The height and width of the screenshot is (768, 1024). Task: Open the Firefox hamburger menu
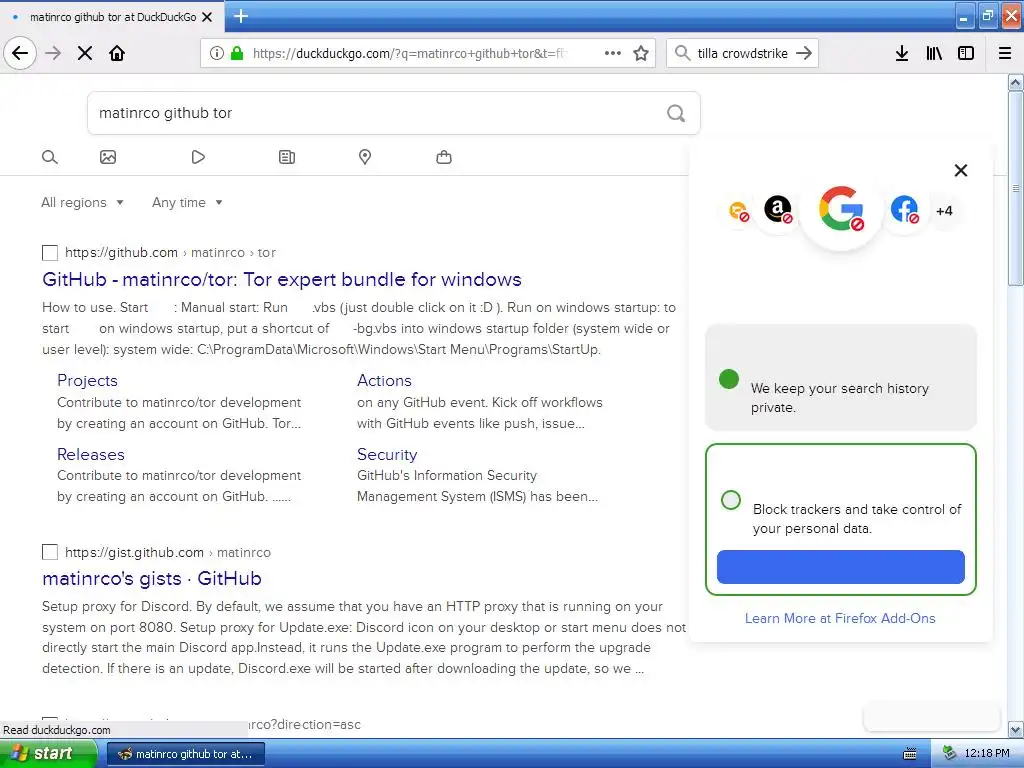tap(1005, 53)
